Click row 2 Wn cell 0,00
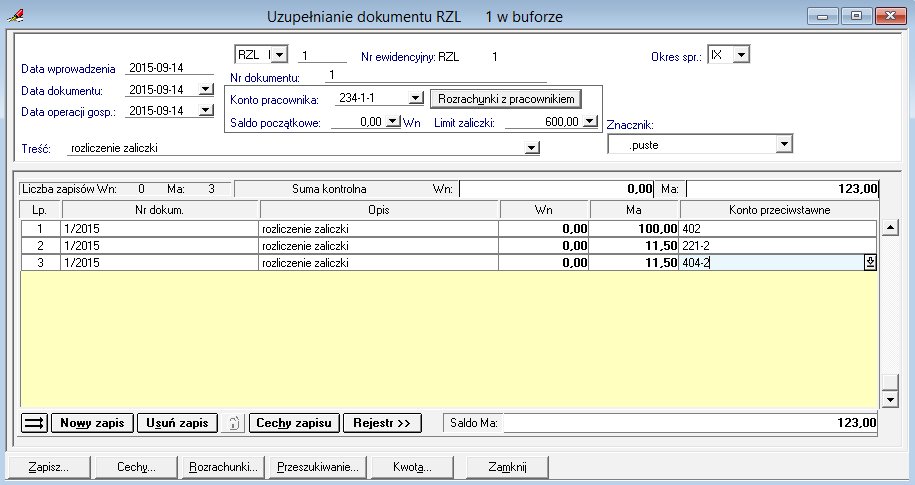915x485 pixels. coord(544,246)
